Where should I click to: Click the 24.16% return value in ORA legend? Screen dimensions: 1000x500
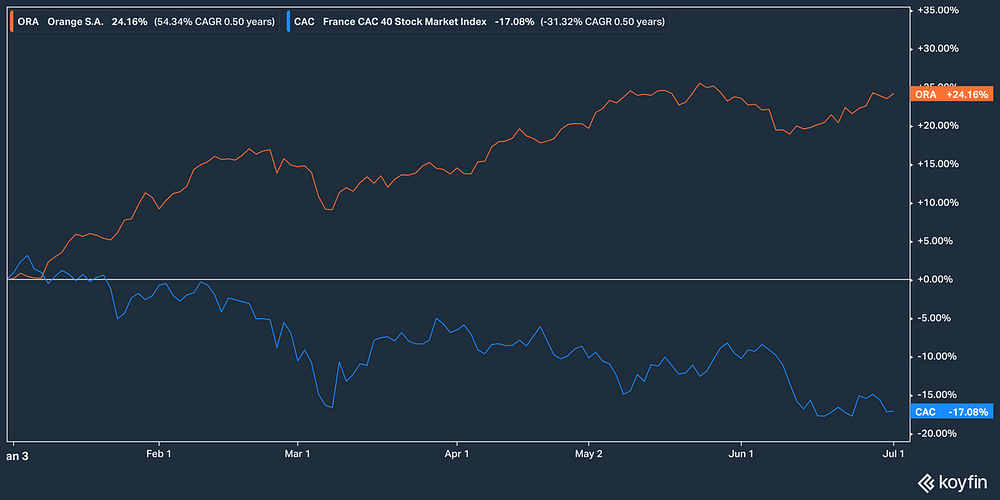click(130, 22)
